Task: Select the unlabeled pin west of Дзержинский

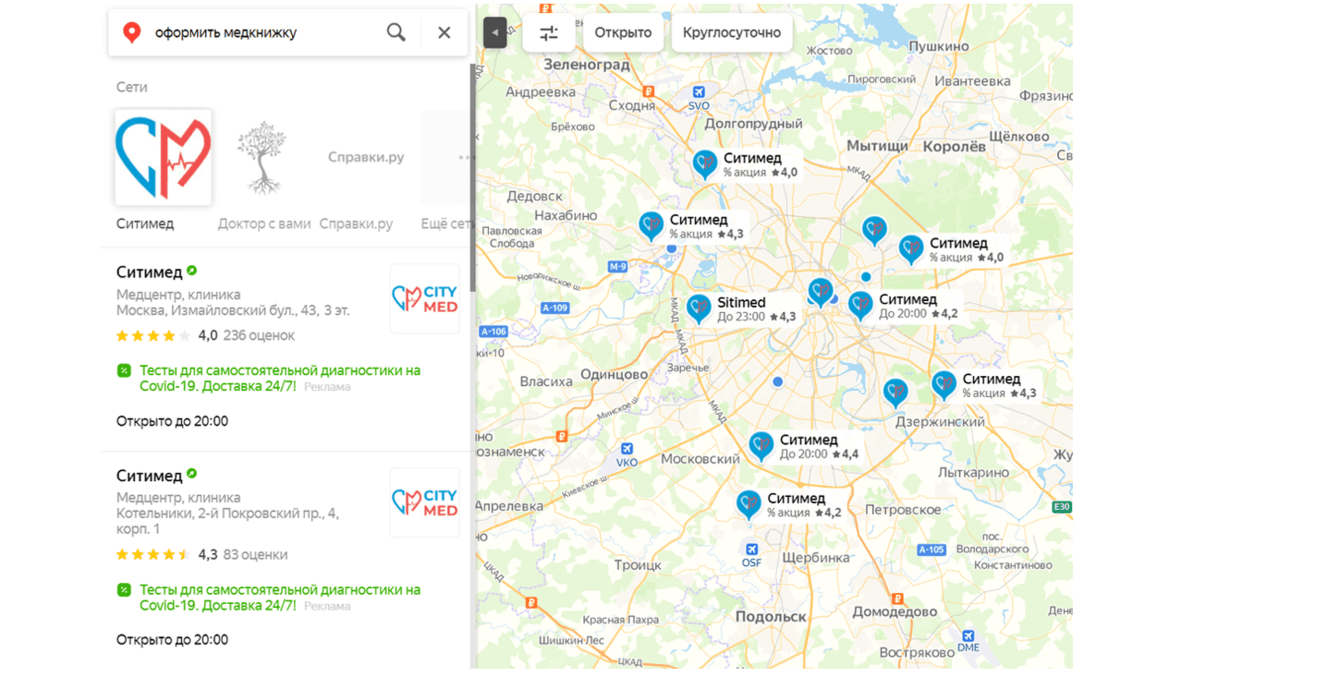Action: tap(895, 391)
